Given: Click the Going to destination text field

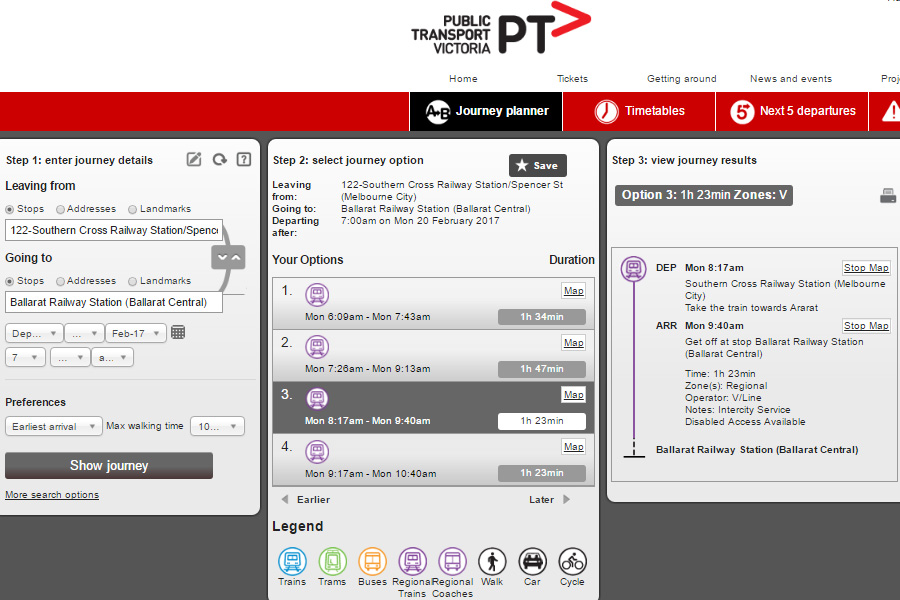Looking at the screenshot, I should 113,302.
